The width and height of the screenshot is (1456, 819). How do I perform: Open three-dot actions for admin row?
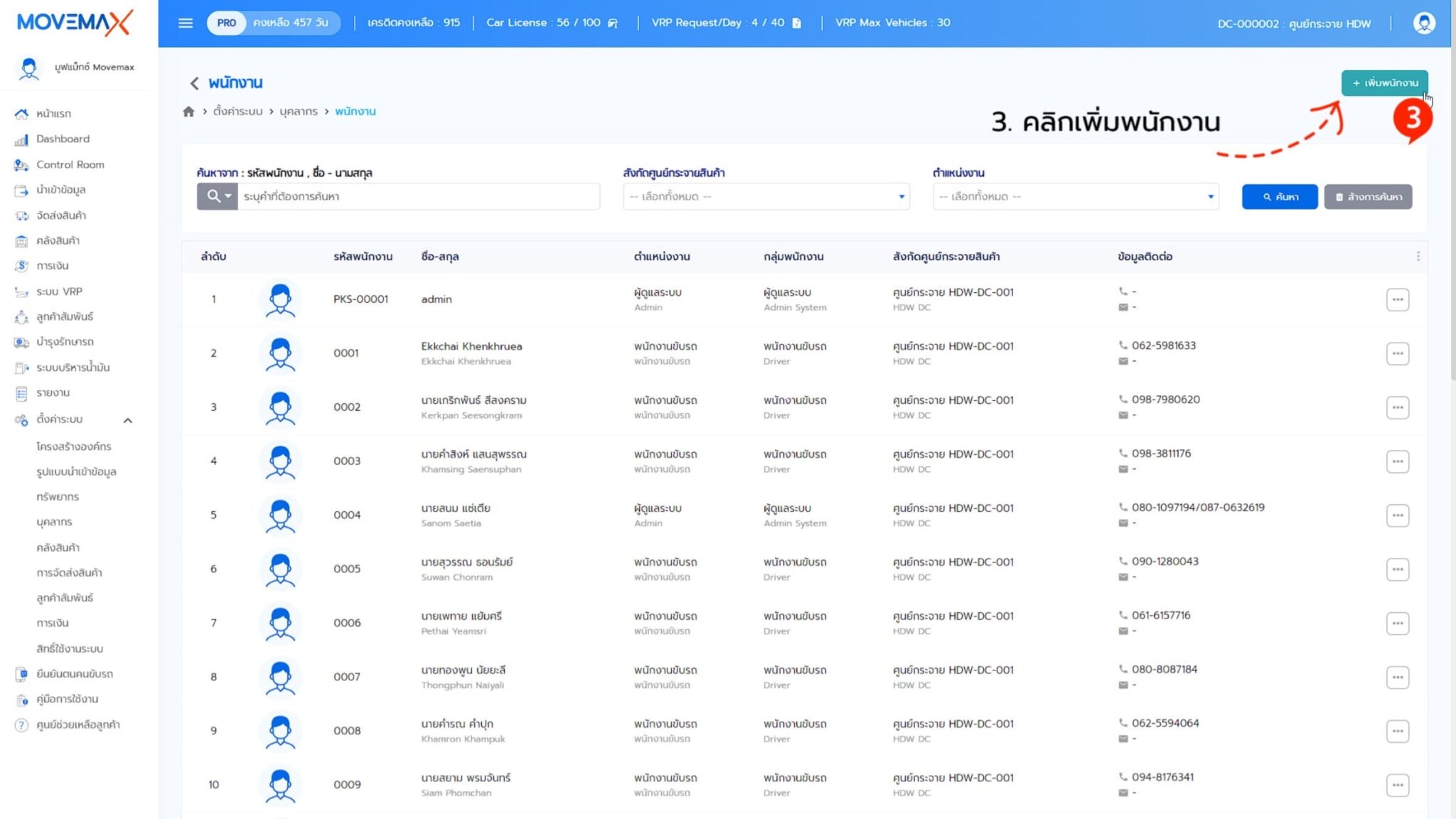[x=1397, y=299]
